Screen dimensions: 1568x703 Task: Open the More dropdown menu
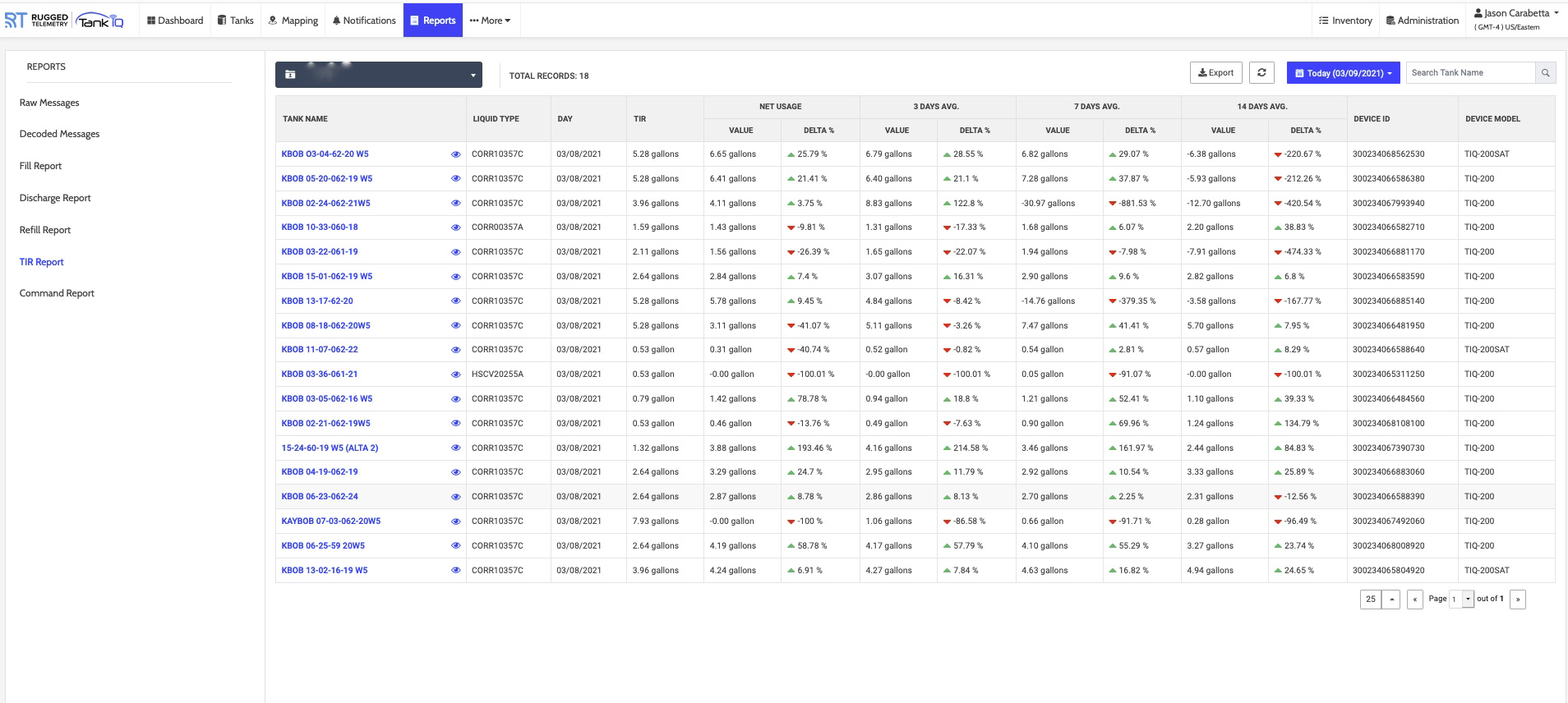490,21
